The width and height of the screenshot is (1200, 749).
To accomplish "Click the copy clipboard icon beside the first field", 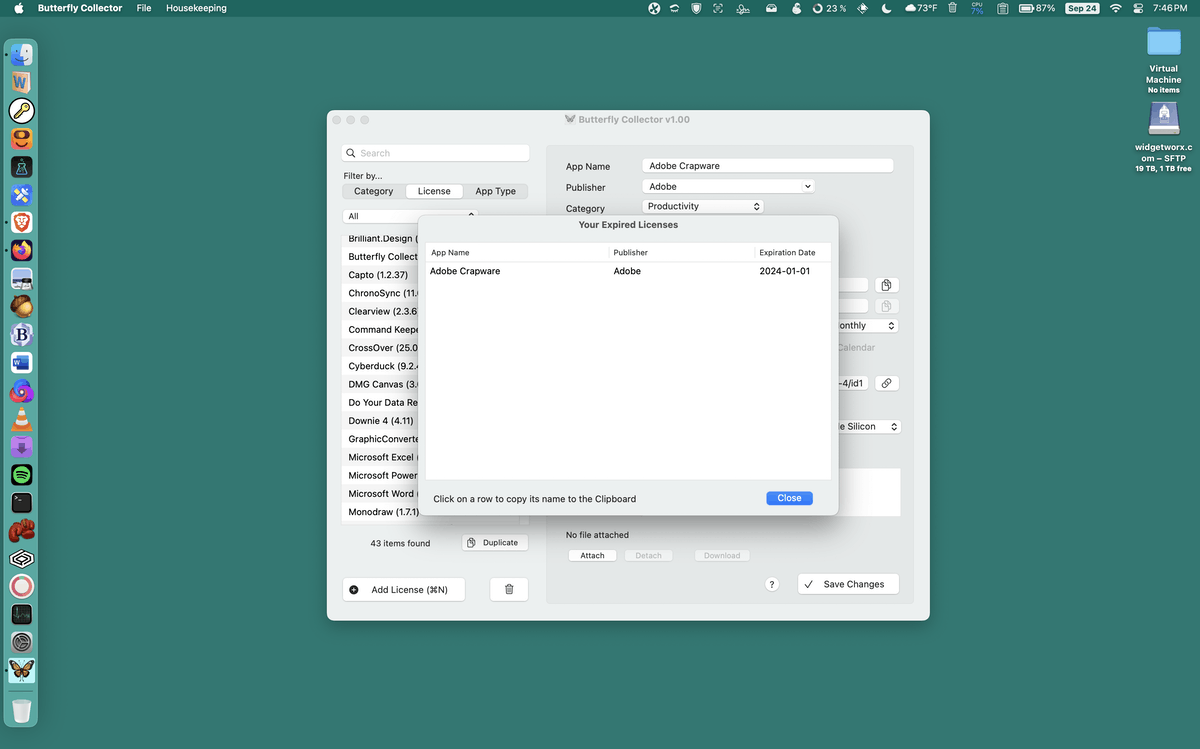I will pos(886,285).
